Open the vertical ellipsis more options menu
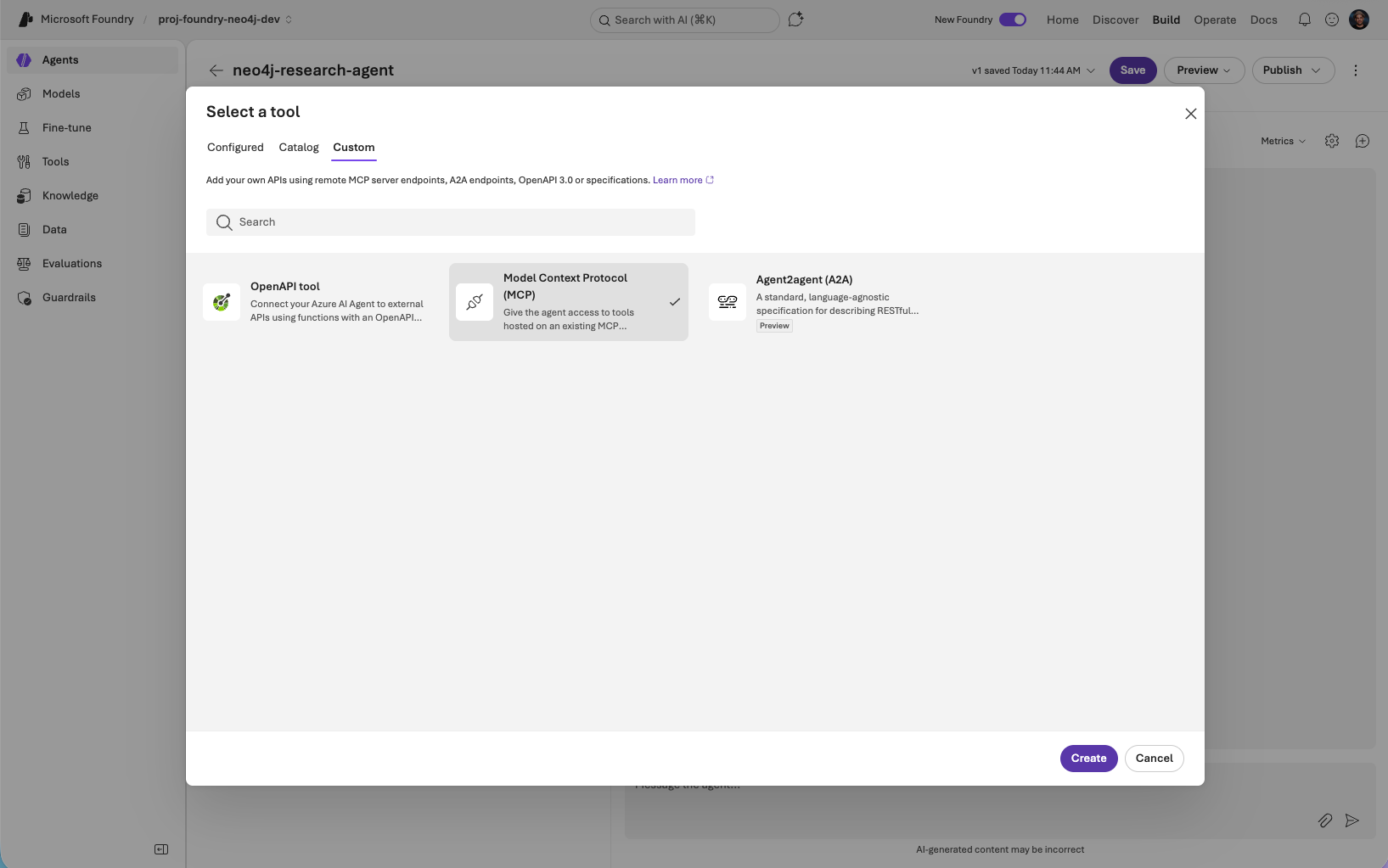Image resolution: width=1388 pixels, height=868 pixels. click(x=1356, y=70)
